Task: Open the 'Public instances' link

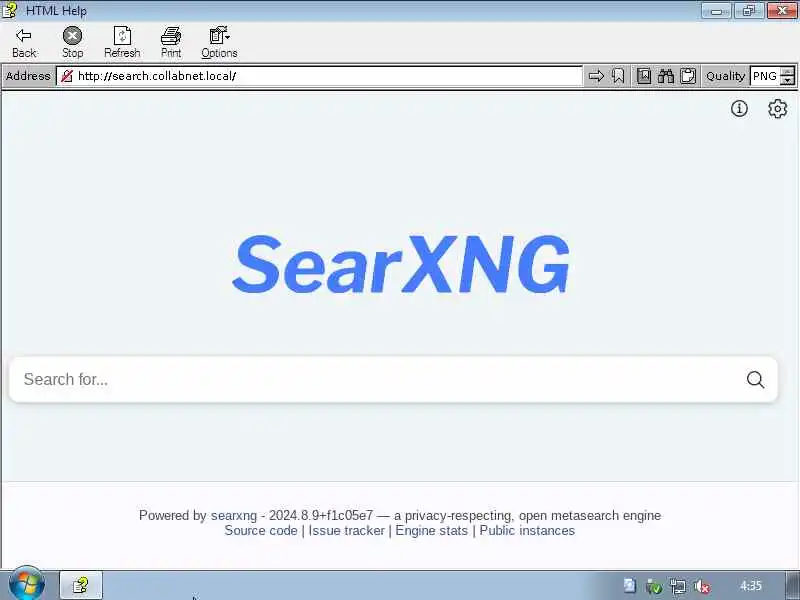Action: (527, 531)
